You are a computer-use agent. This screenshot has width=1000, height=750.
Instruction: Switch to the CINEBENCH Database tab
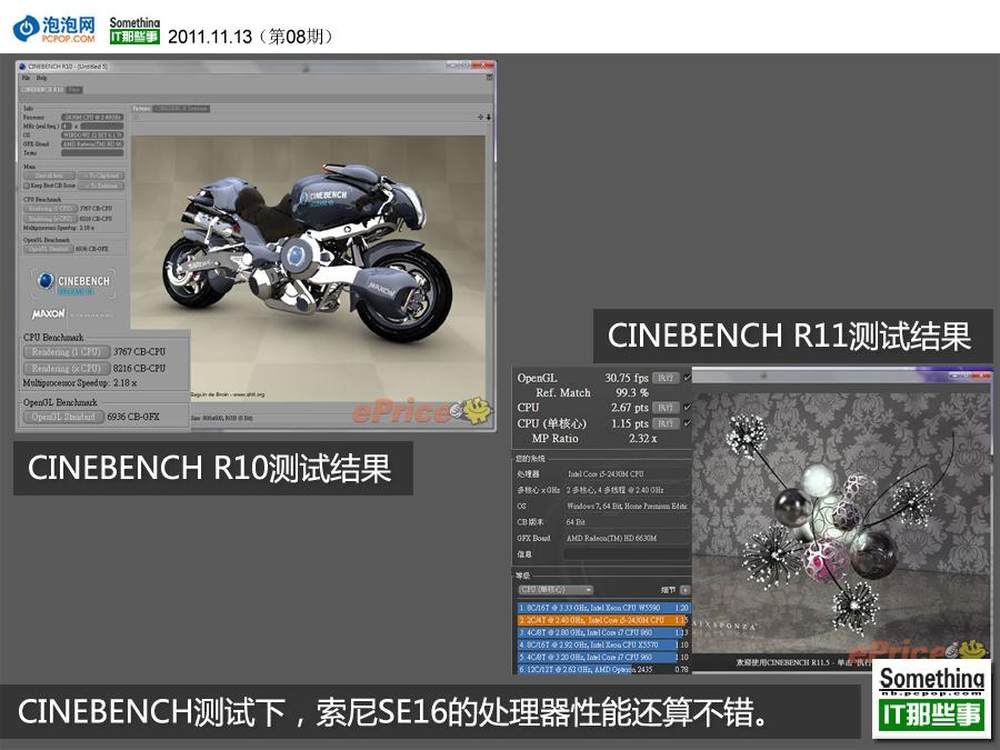182,108
